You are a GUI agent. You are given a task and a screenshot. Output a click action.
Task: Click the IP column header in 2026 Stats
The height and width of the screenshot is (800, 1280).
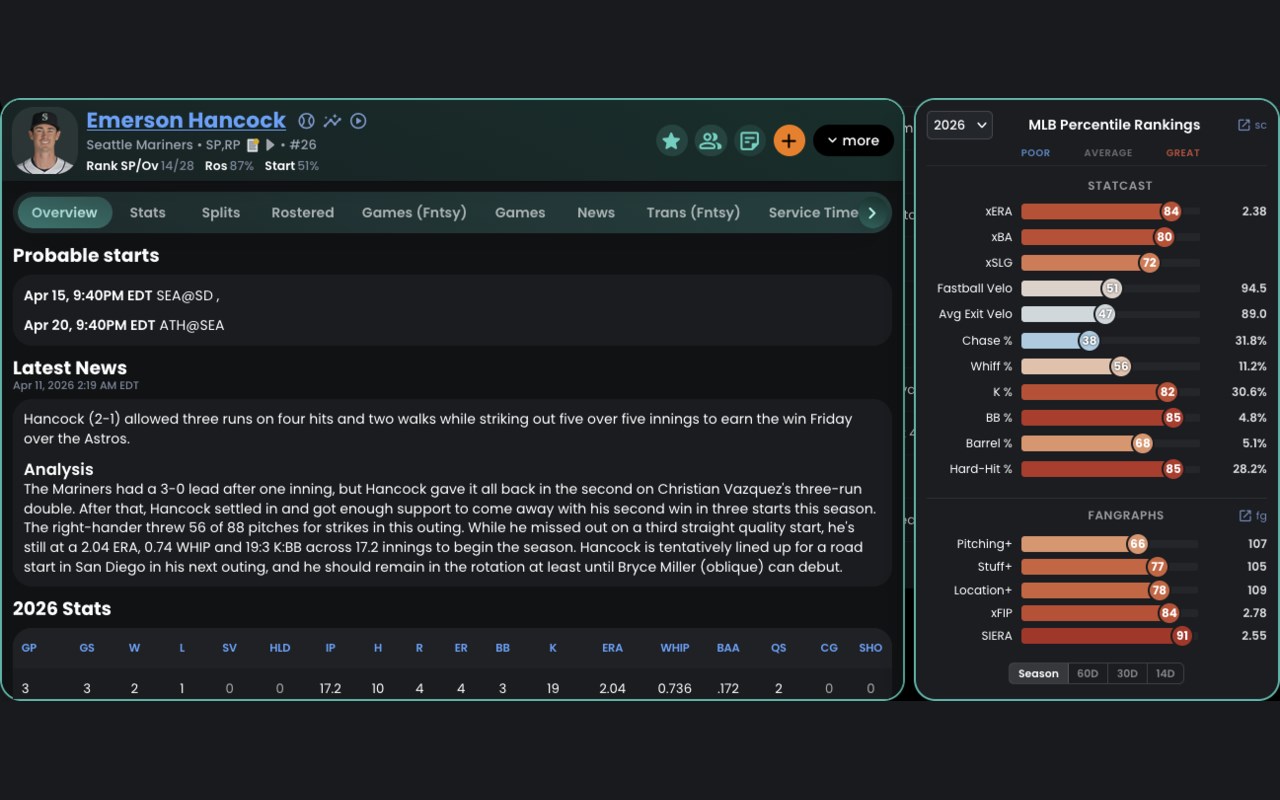pyautogui.click(x=330, y=648)
